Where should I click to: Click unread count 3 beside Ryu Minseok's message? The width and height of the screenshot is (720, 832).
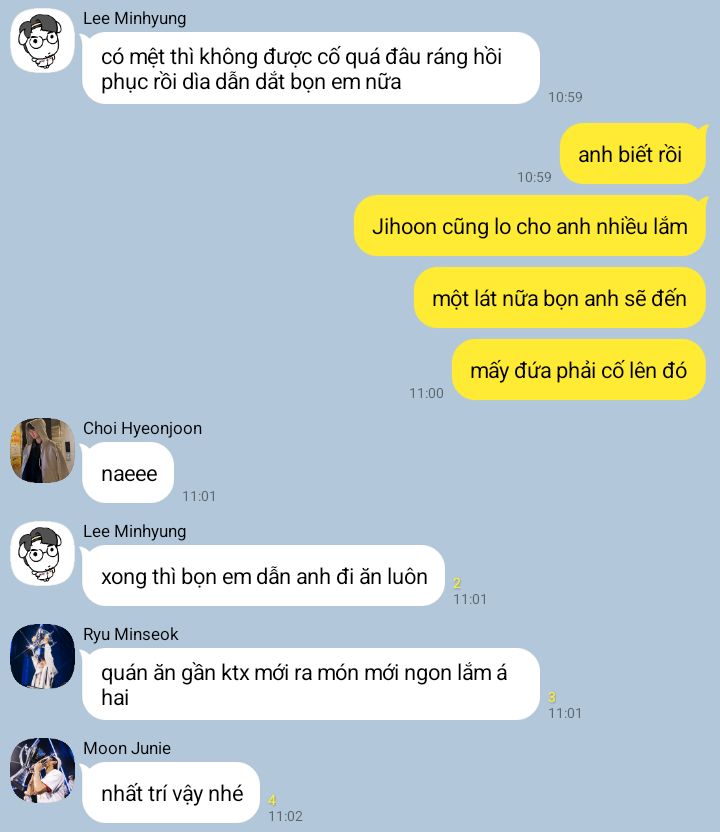click(x=552, y=697)
